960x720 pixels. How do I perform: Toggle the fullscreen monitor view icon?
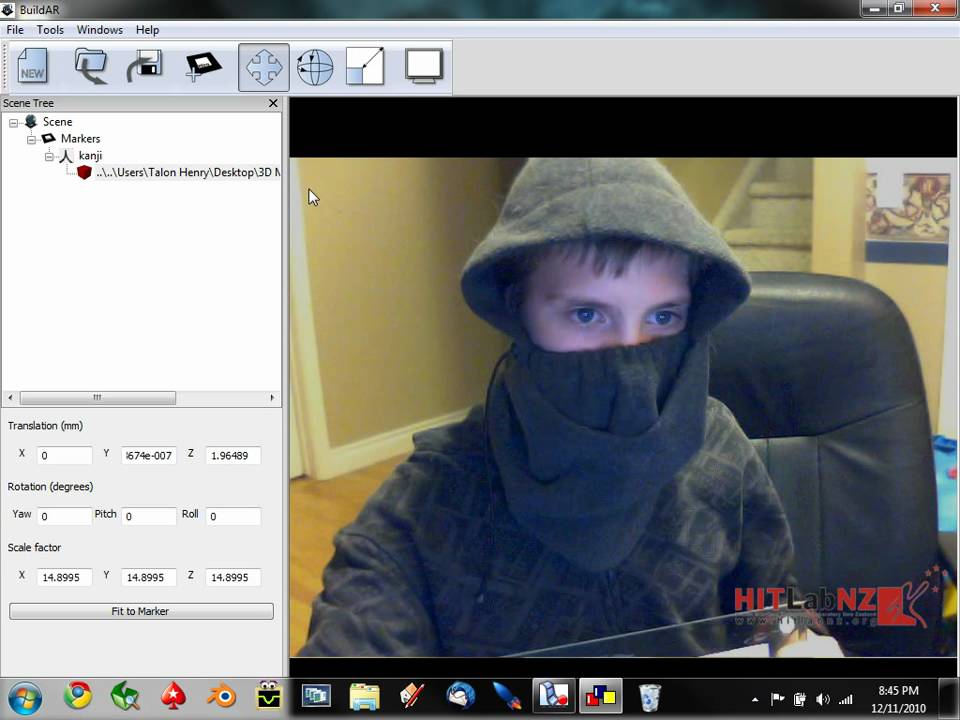(424, 66)
